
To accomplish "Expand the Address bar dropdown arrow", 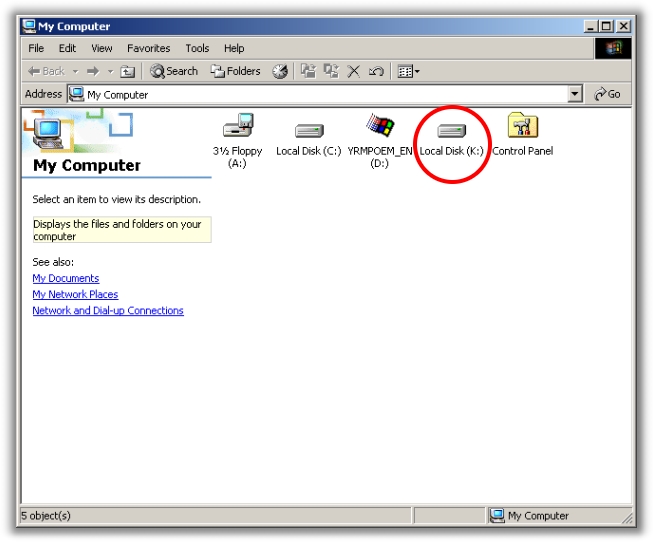I will click(575, 94).
